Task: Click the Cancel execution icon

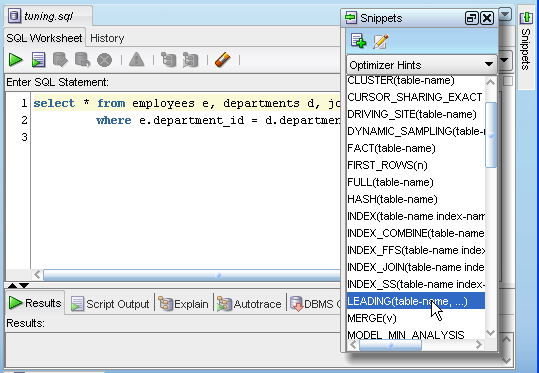Action: (104, 60)
